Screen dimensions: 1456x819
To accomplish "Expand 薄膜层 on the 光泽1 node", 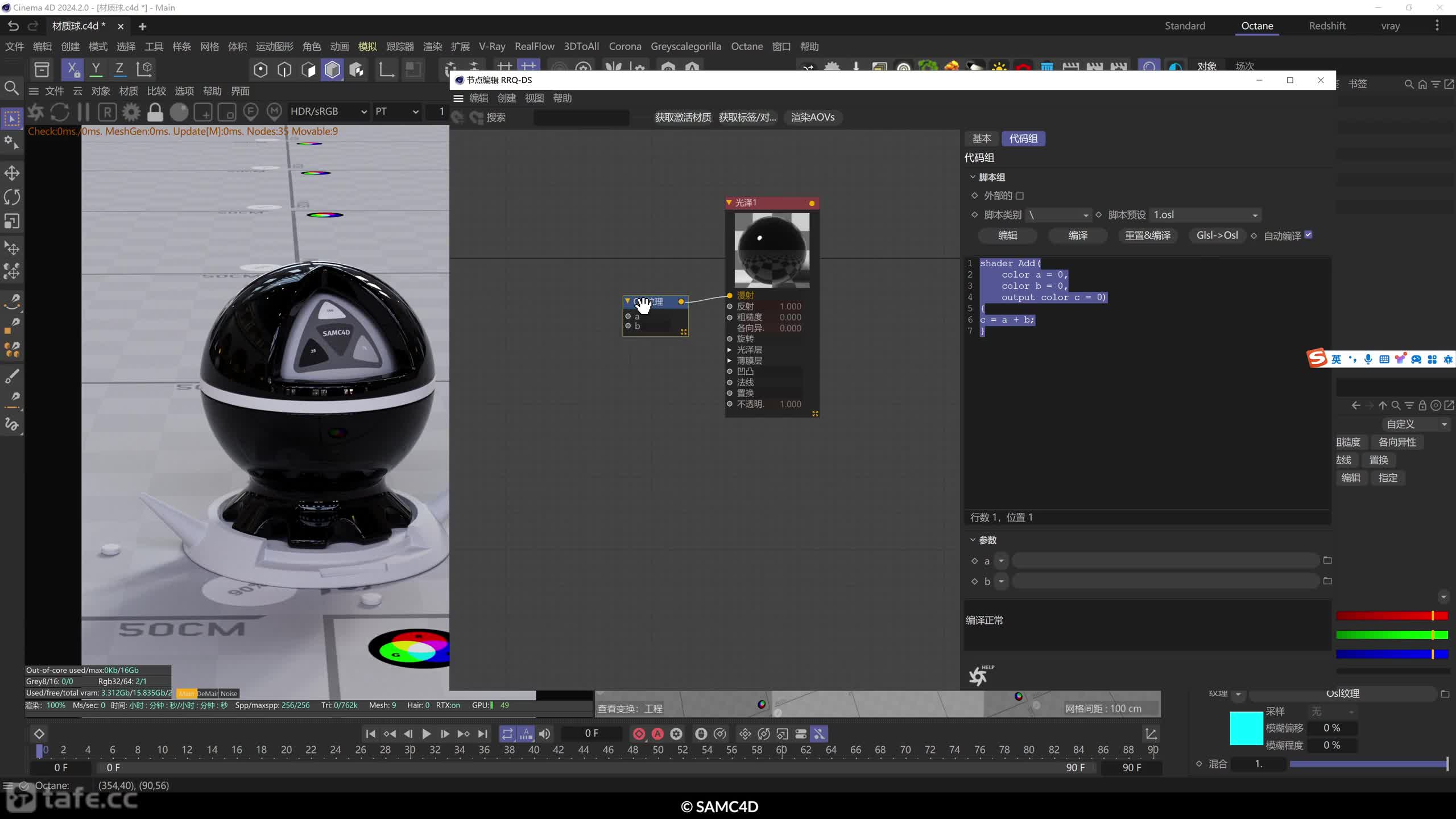I will click(x=729, y=361).
